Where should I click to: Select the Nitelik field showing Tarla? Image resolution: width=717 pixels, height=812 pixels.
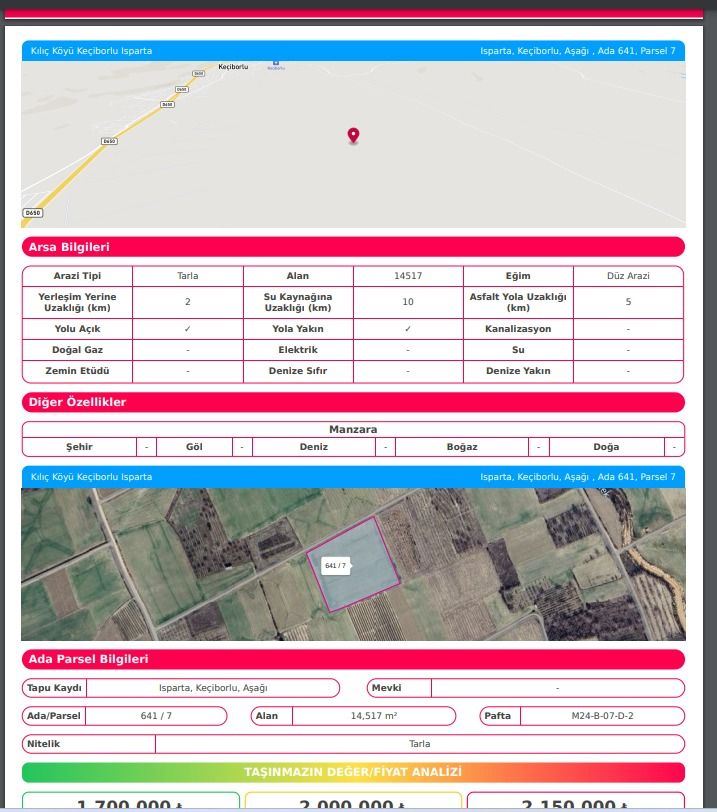point(419,744)
